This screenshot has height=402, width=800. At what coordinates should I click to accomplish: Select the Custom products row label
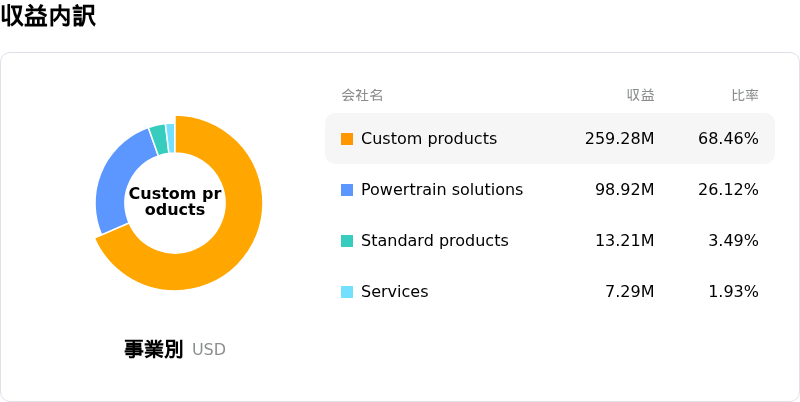pos(429,139)
